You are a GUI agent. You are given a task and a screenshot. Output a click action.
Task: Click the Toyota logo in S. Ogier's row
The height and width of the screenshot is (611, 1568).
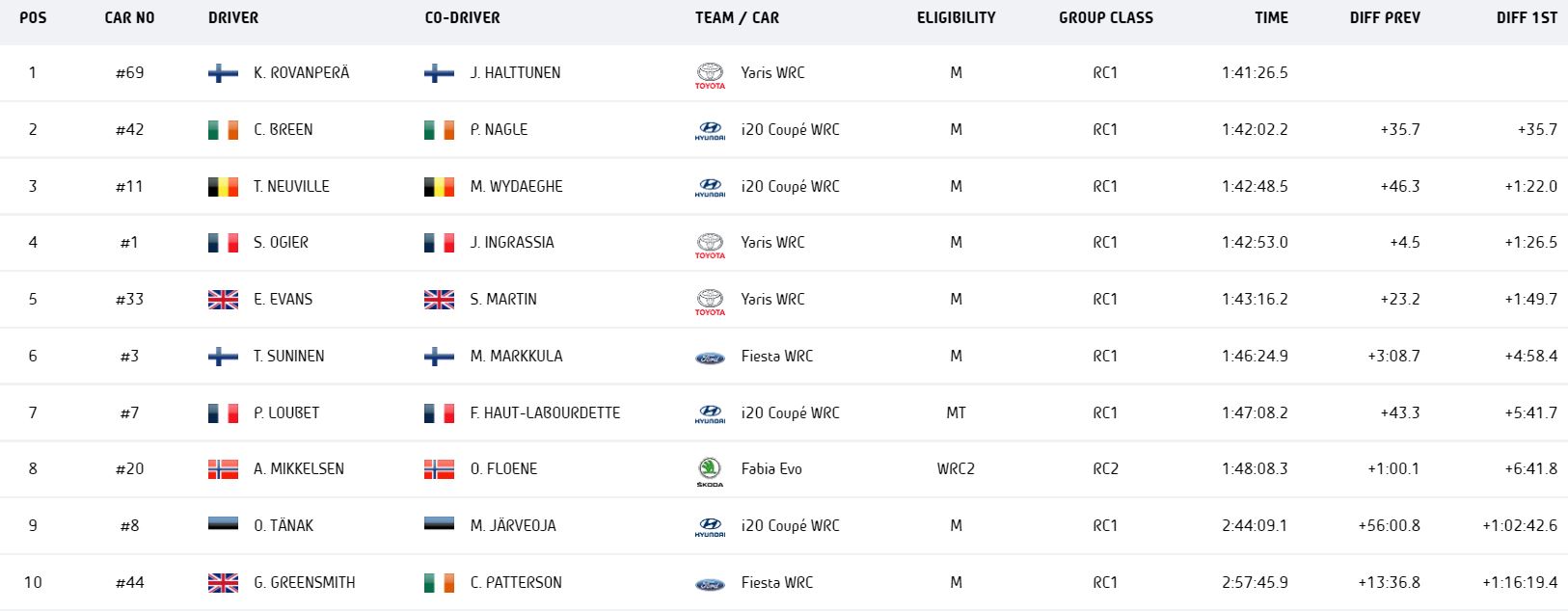(710, 244)
